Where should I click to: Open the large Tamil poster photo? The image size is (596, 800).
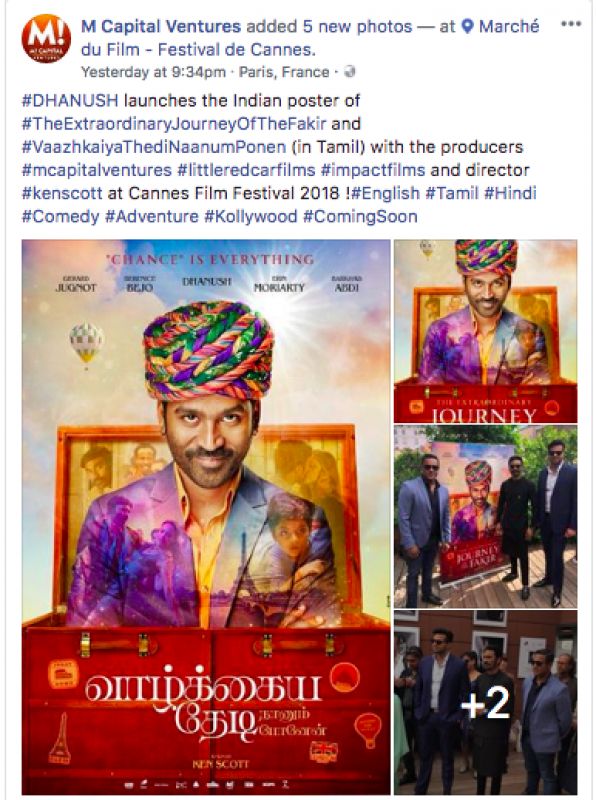pyautogui.click(x=206, y=516)
